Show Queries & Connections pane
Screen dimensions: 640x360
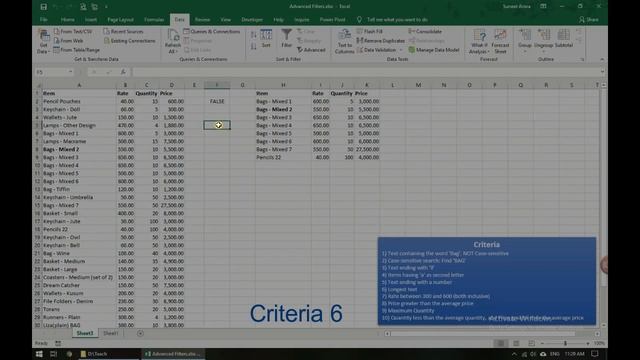tap(211, 31)
